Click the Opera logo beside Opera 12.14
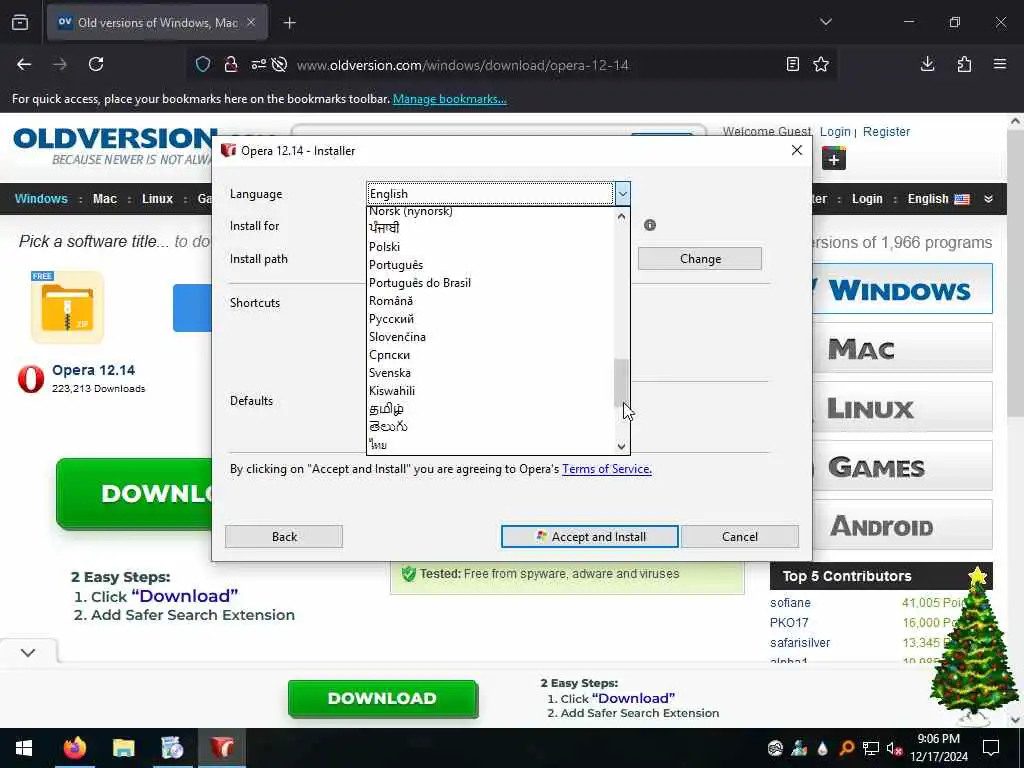This screenshot has width=1024, height=768. pos(31,379)
